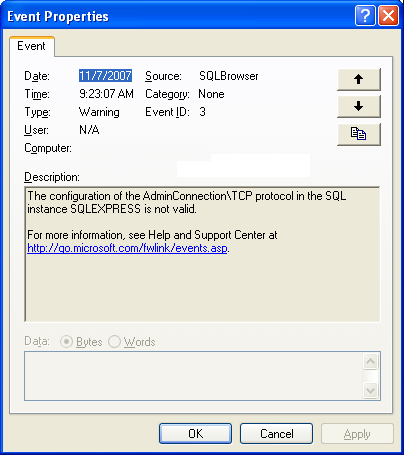Screen dimensions: 404x455
Task: Click the Event ID value 3
Action: click(202, 112)
